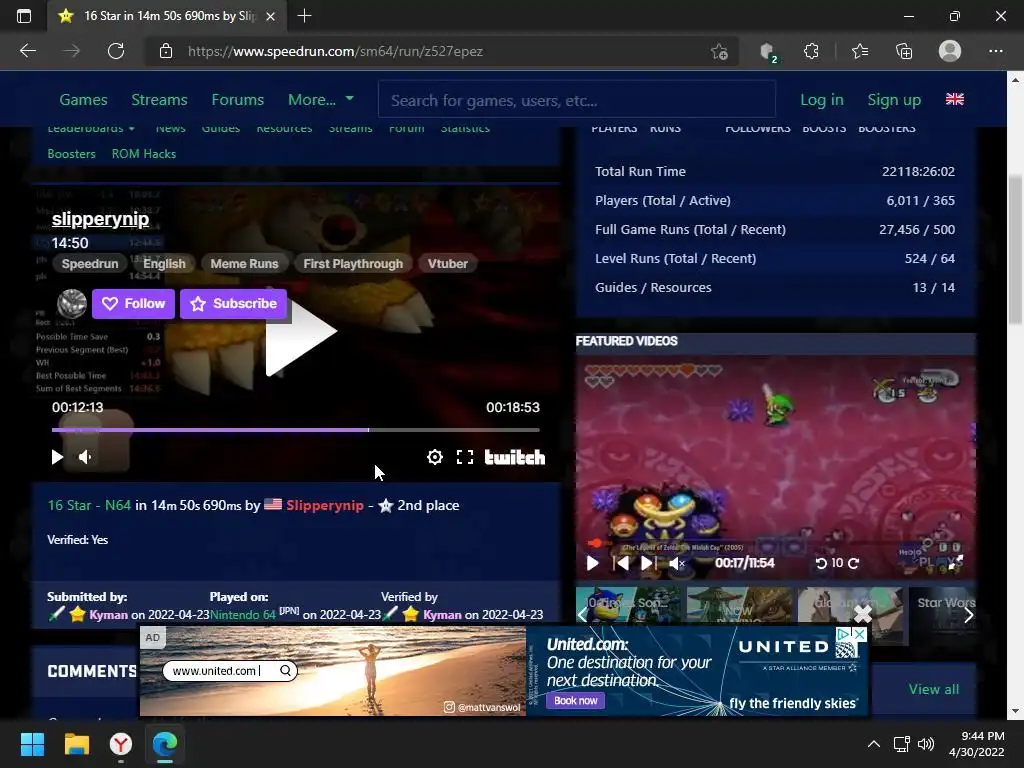Screen dimensions: 1024x768
Task: Fast-forward featured video 10 seconds
Action: point(853,563)
